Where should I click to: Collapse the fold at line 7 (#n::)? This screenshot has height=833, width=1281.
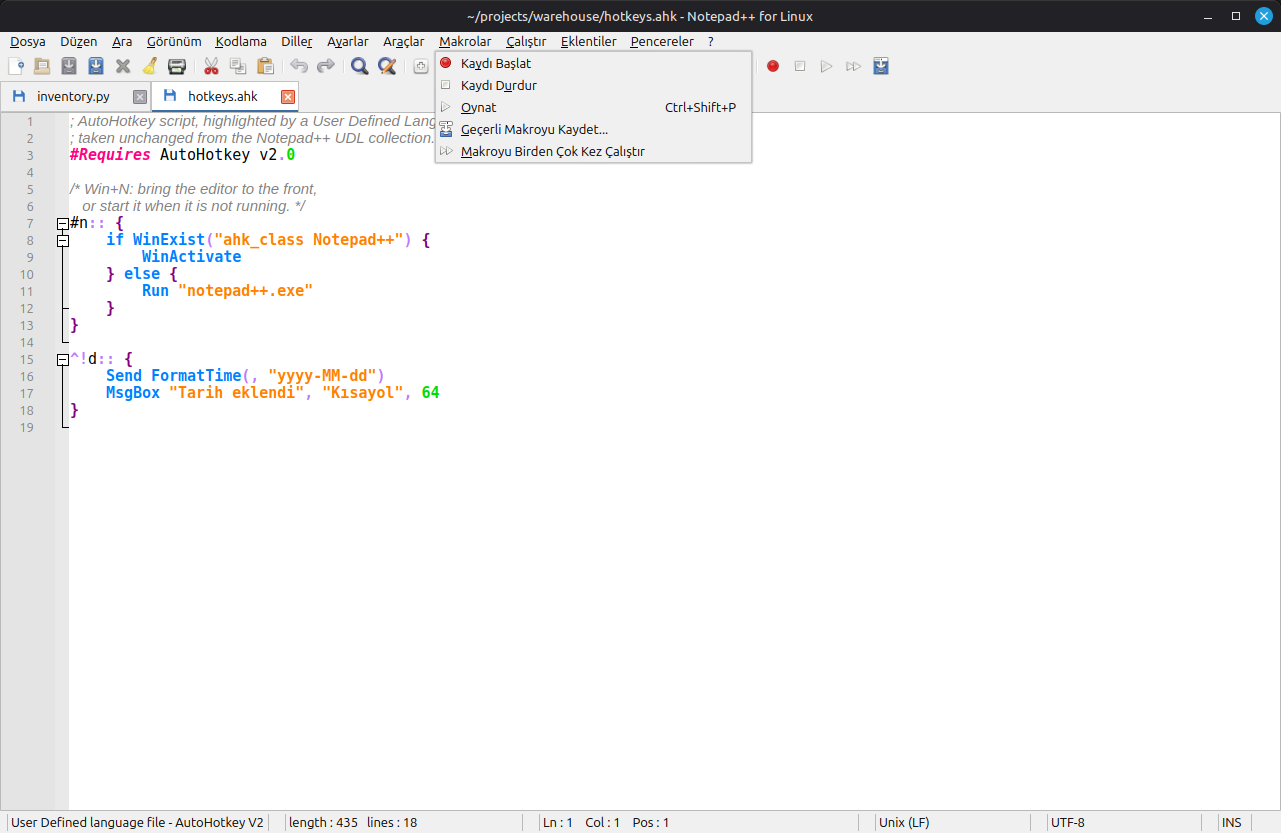coord(63,224)
